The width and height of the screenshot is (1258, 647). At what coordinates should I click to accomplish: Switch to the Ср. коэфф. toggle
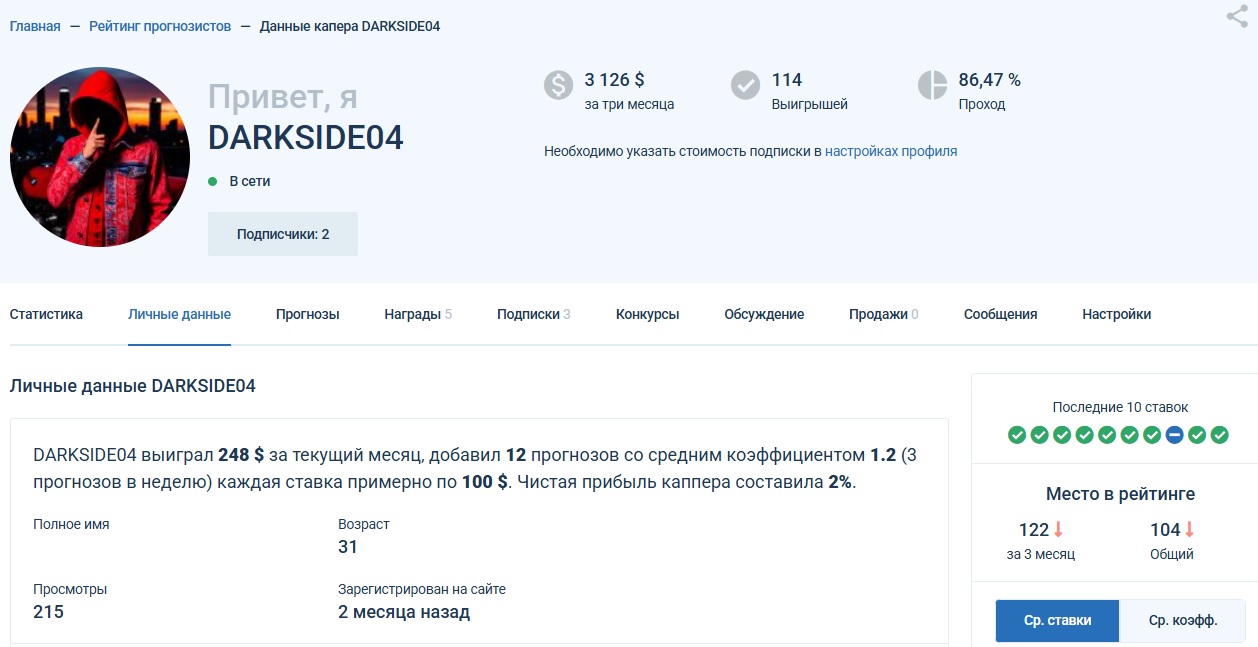1183,621
